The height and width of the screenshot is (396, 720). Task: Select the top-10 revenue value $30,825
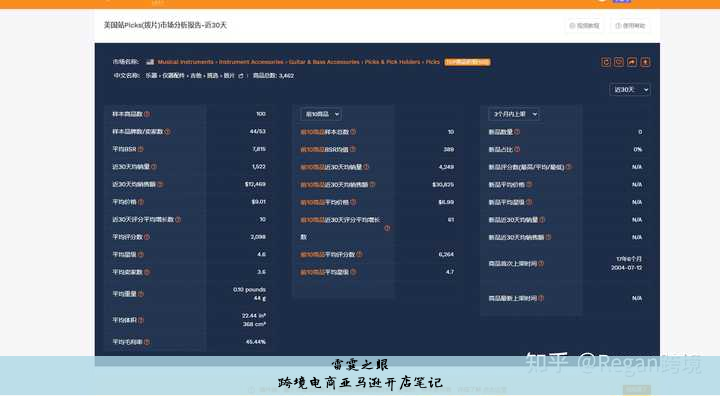pos(443,184)
